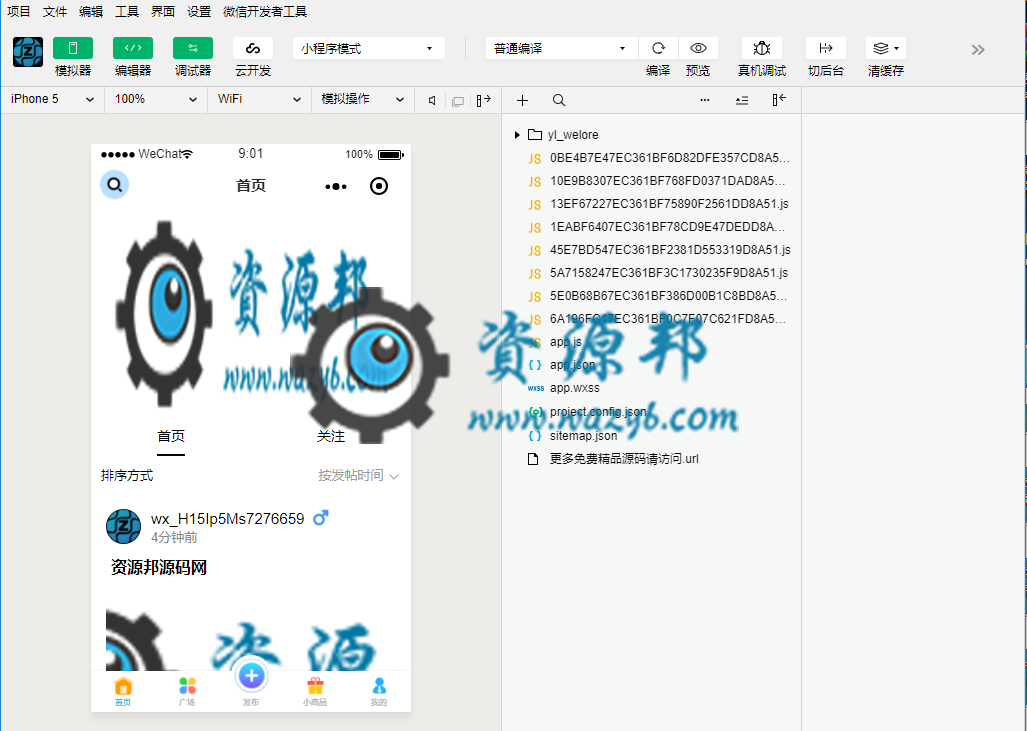
Task: Switch to the 关注 feed tab
Action: (331, 436)
